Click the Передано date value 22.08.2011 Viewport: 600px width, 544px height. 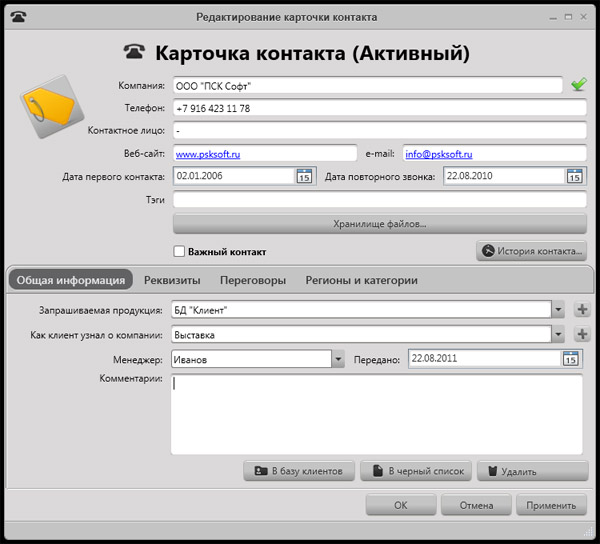click(434, 358)
